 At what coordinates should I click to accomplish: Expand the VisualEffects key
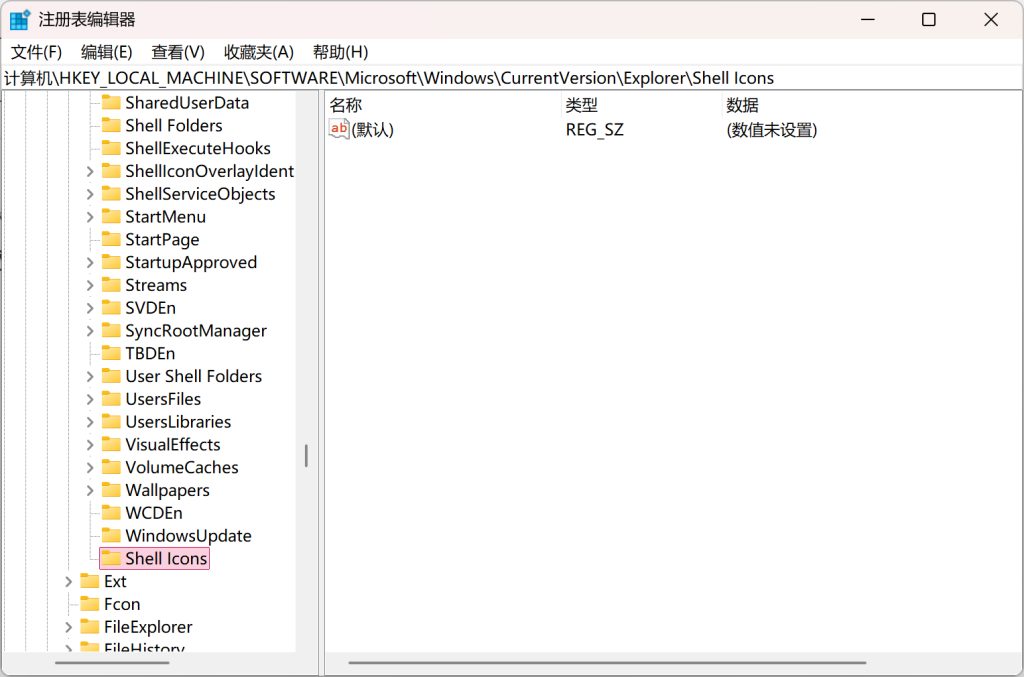click(x=90, y=445)
